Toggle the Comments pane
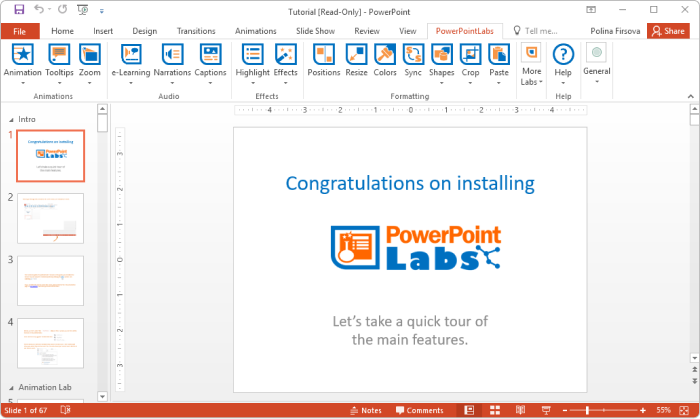This screenshot has height=419, width=700. (420, 410)
